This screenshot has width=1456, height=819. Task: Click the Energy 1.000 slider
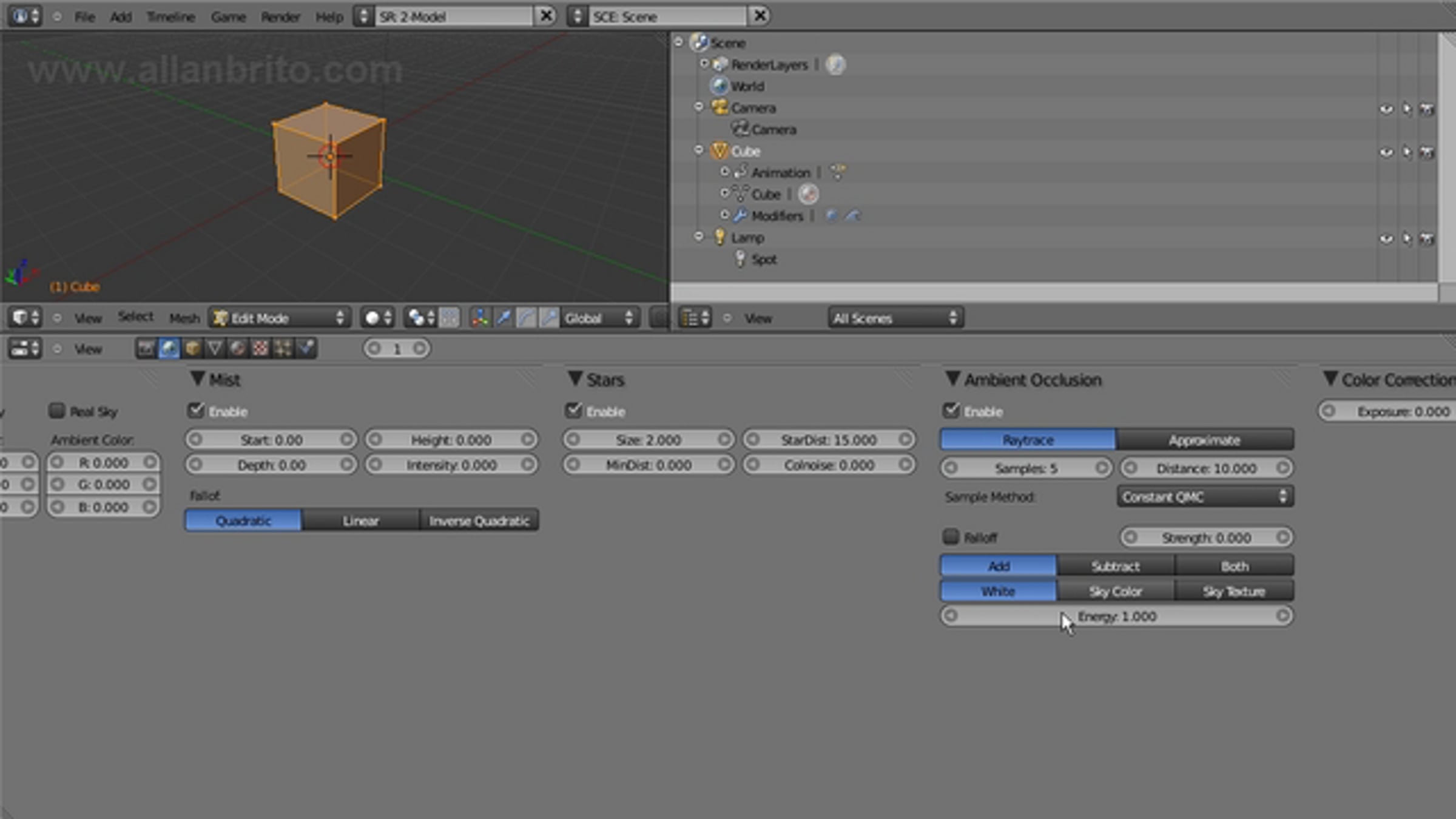click(1116, 616)
